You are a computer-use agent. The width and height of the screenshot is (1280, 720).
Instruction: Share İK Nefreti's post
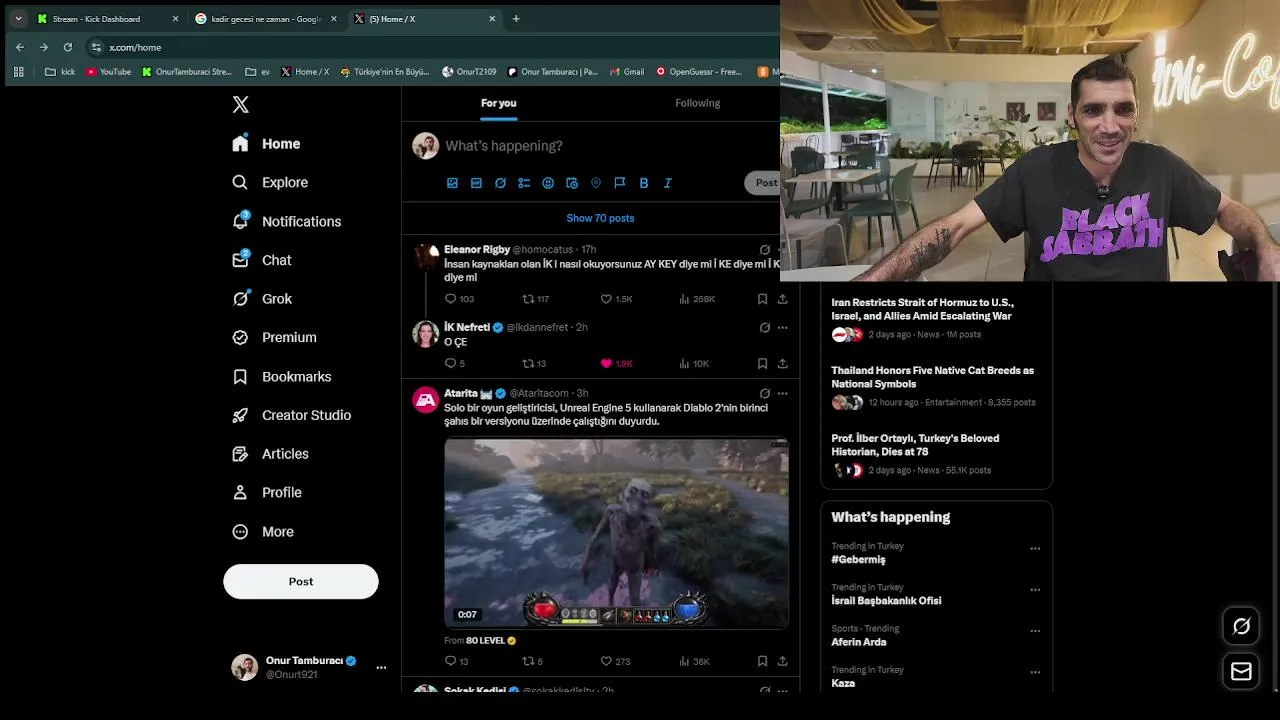pyautogui.click(x=782, y=363)
